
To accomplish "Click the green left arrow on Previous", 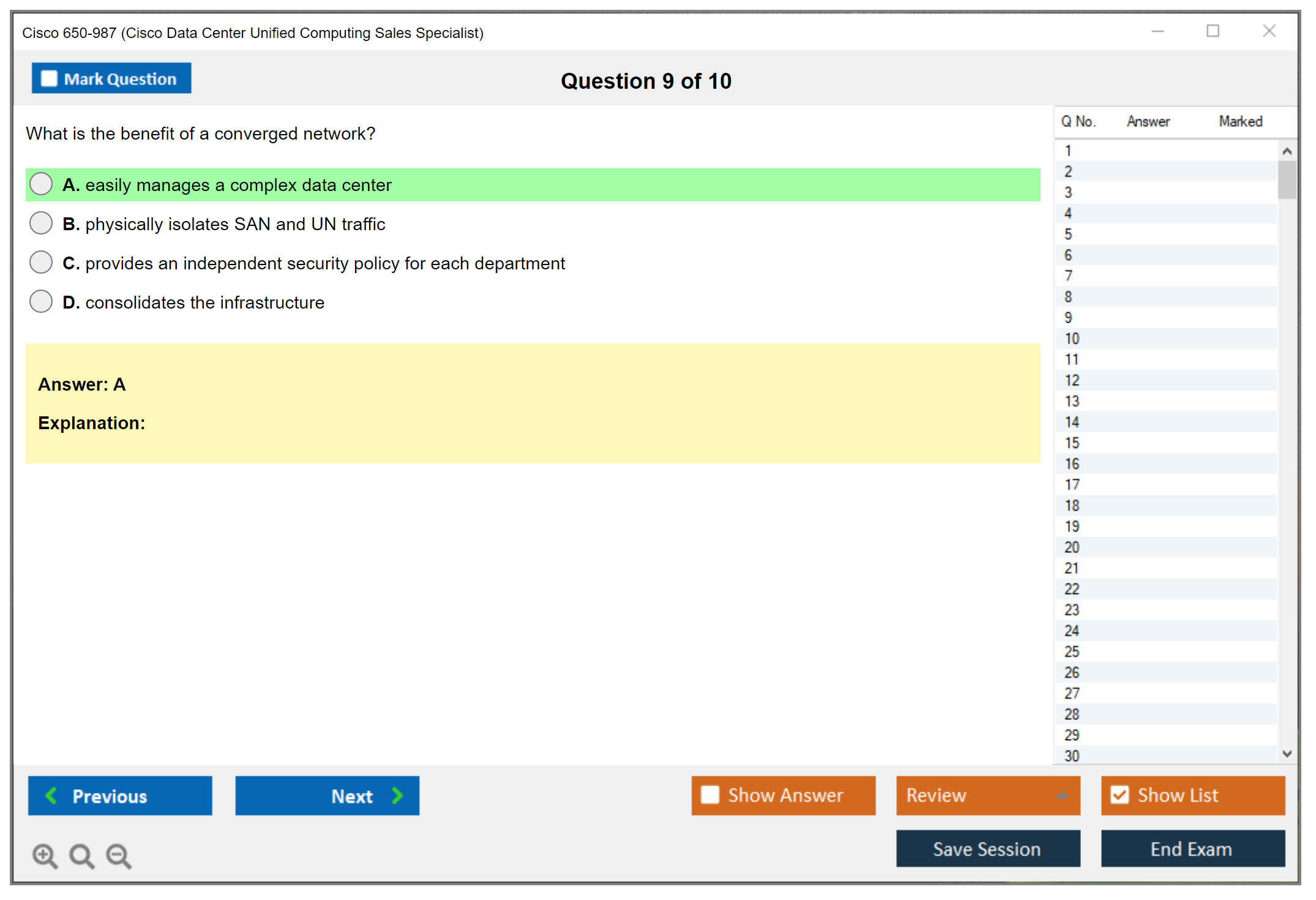I will click(x=51, y=795).
